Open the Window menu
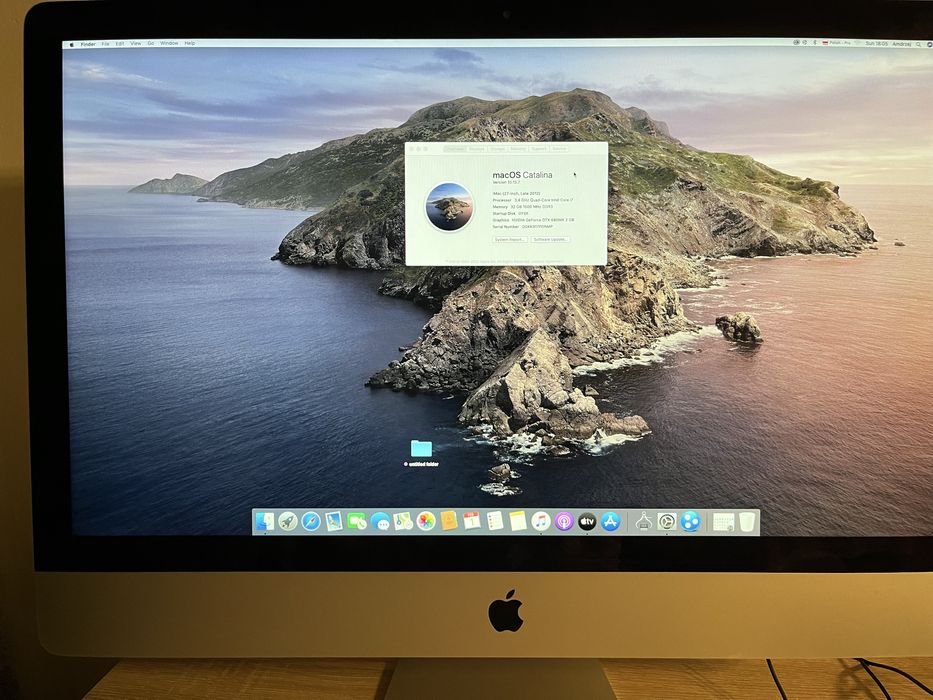This screenshot has width=933, height=700. pos(169,44)
